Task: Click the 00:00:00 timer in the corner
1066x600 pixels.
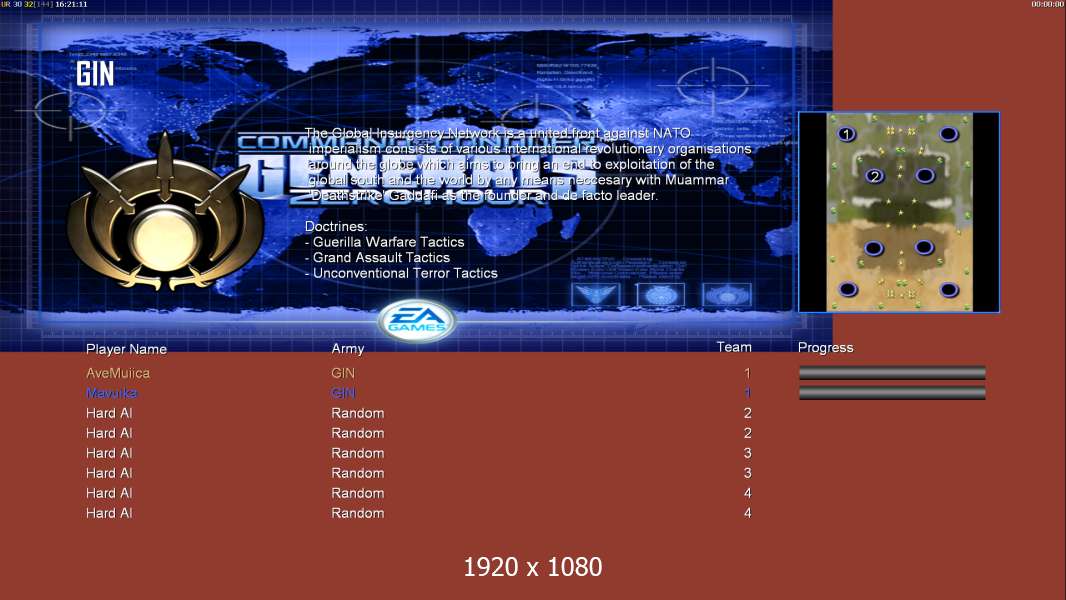Action: 1048,4
